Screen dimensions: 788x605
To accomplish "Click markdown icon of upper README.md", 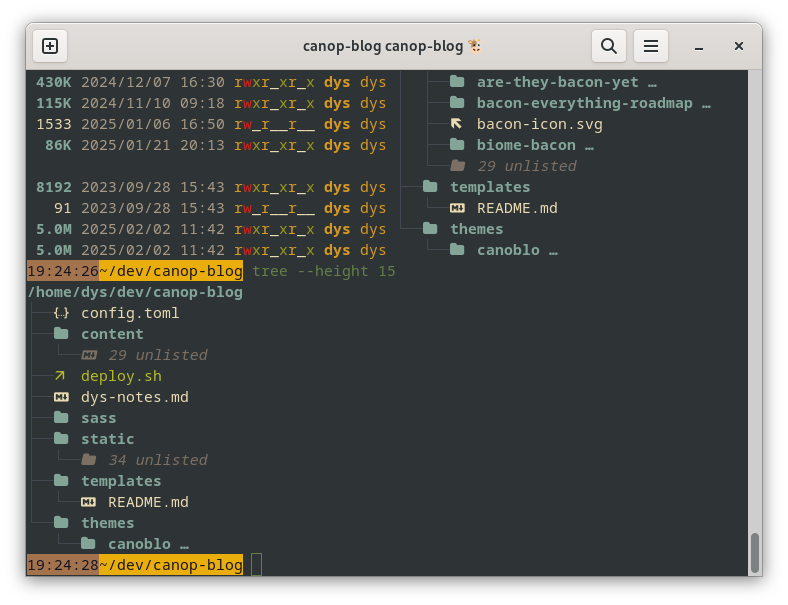I will coord(457,208).
